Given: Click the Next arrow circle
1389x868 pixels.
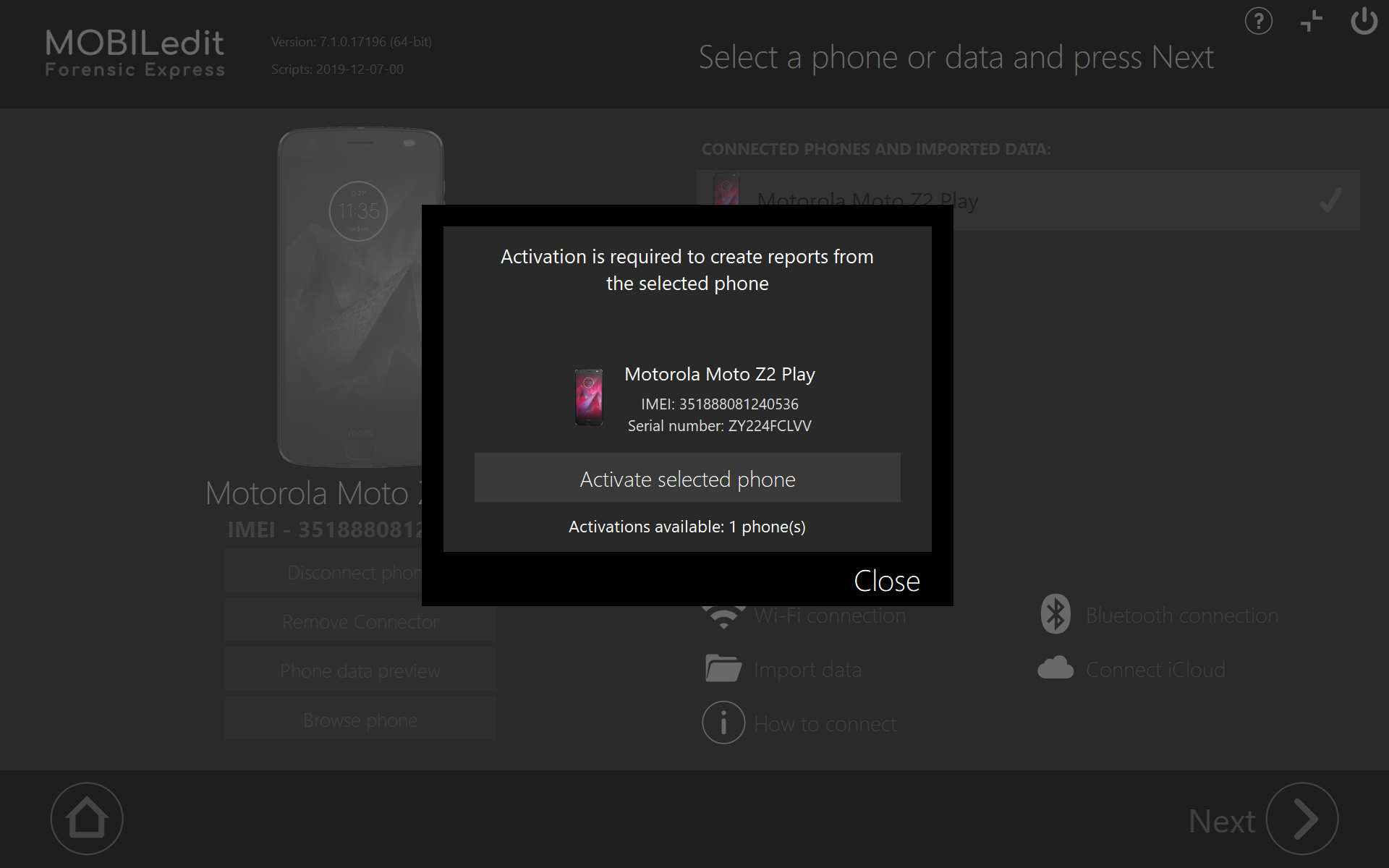Looking at the screenshot, I should 1302,818.
